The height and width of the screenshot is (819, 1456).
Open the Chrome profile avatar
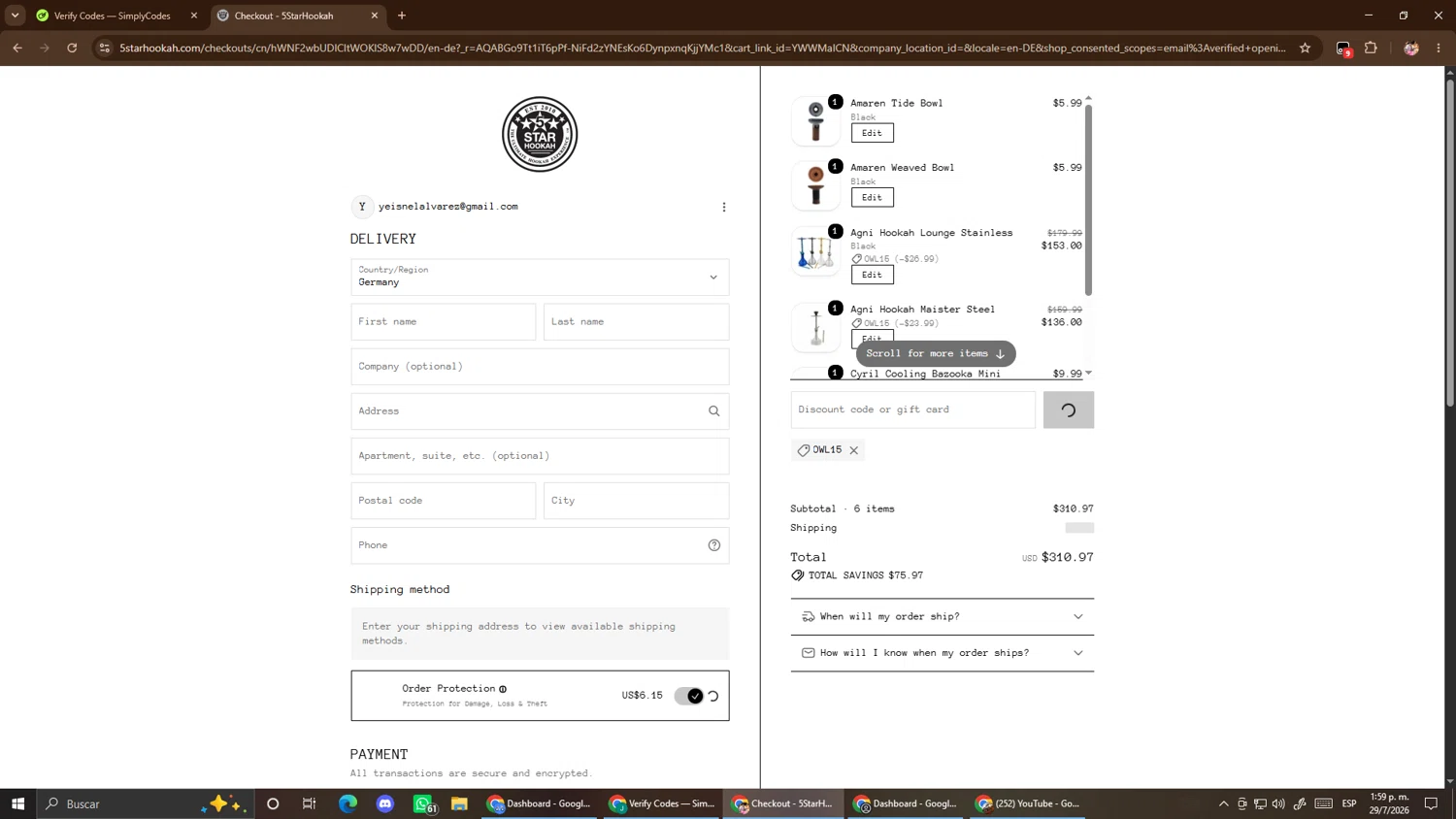click(x=1411, y=48)
